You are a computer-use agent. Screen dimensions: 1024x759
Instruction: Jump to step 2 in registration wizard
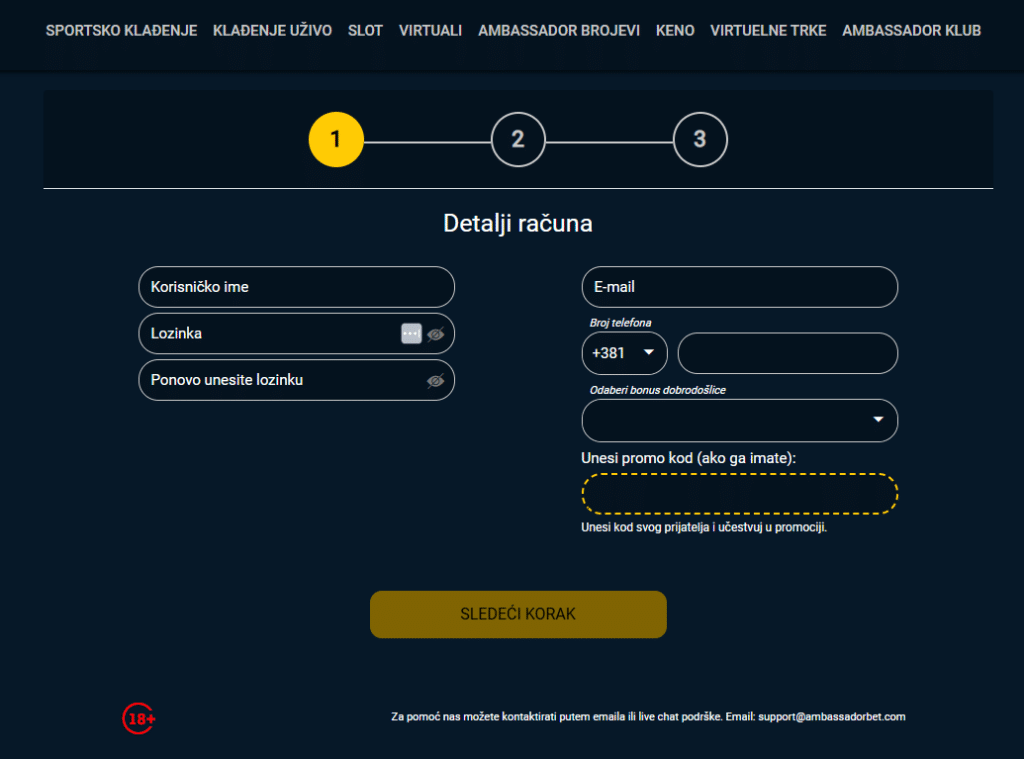click(518, 139)
